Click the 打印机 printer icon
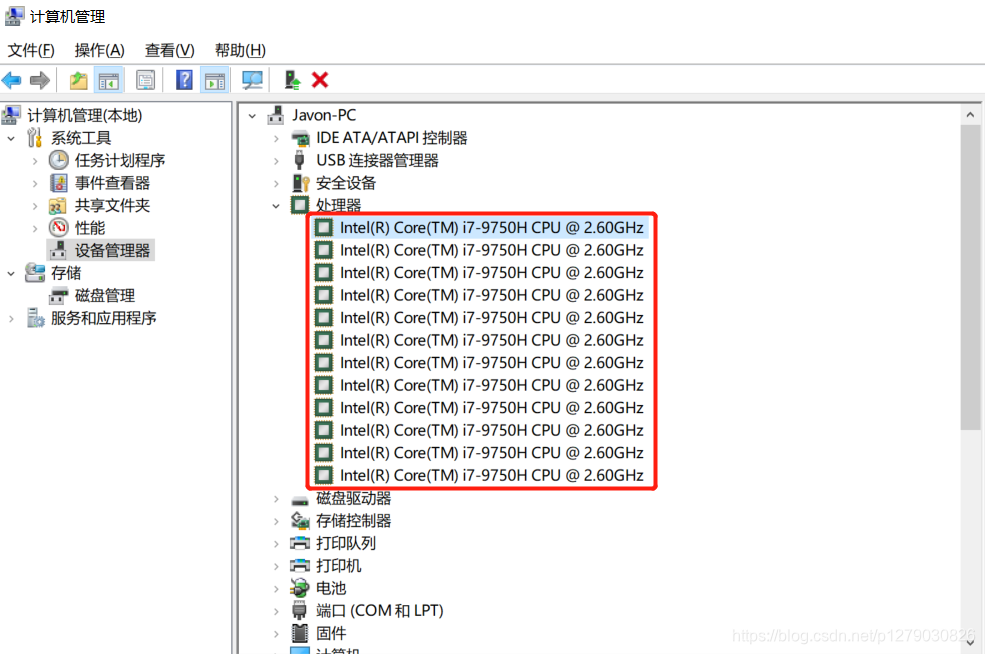 click(300, 565)
